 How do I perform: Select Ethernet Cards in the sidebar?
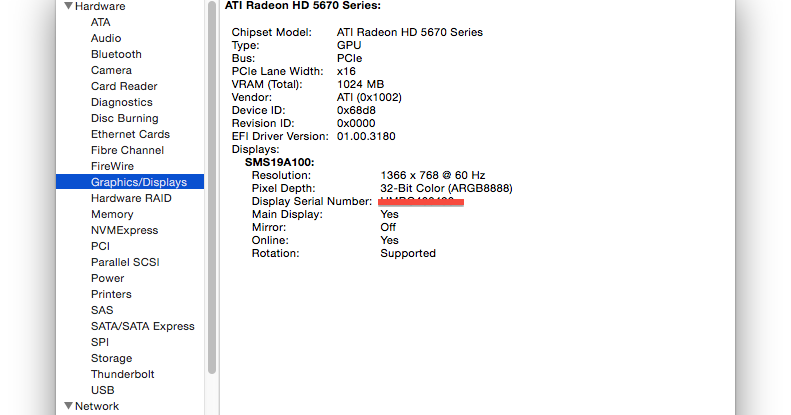pos(130,134)
